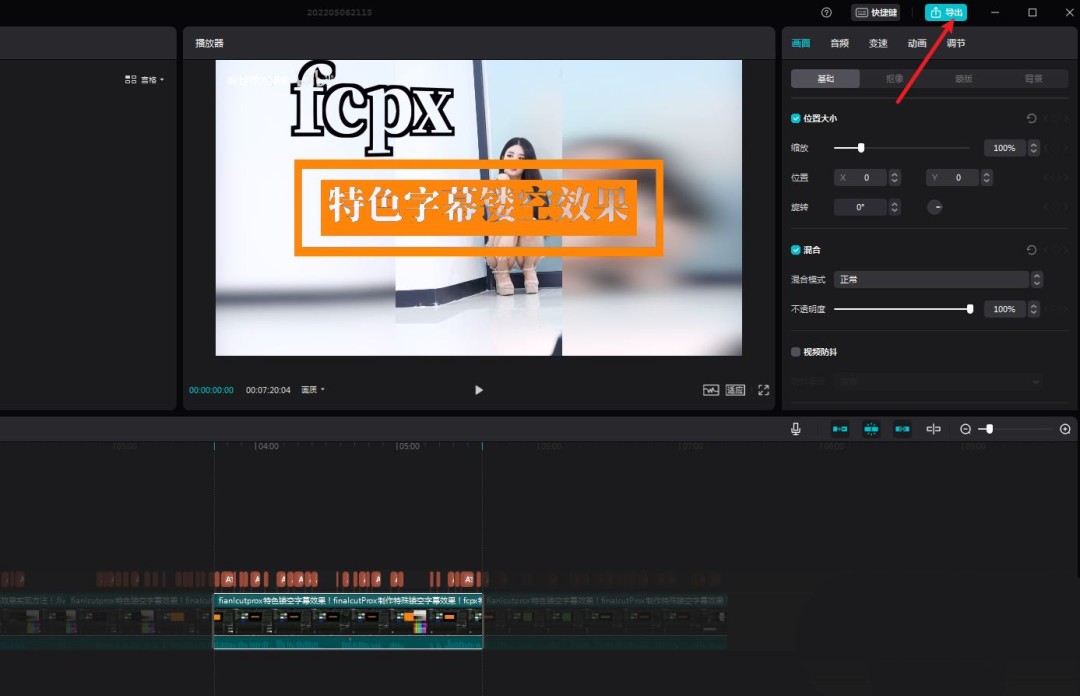Click the 导出 export button
The width and height of the screenshot is (1080, 696).
(x=946, y=12)
